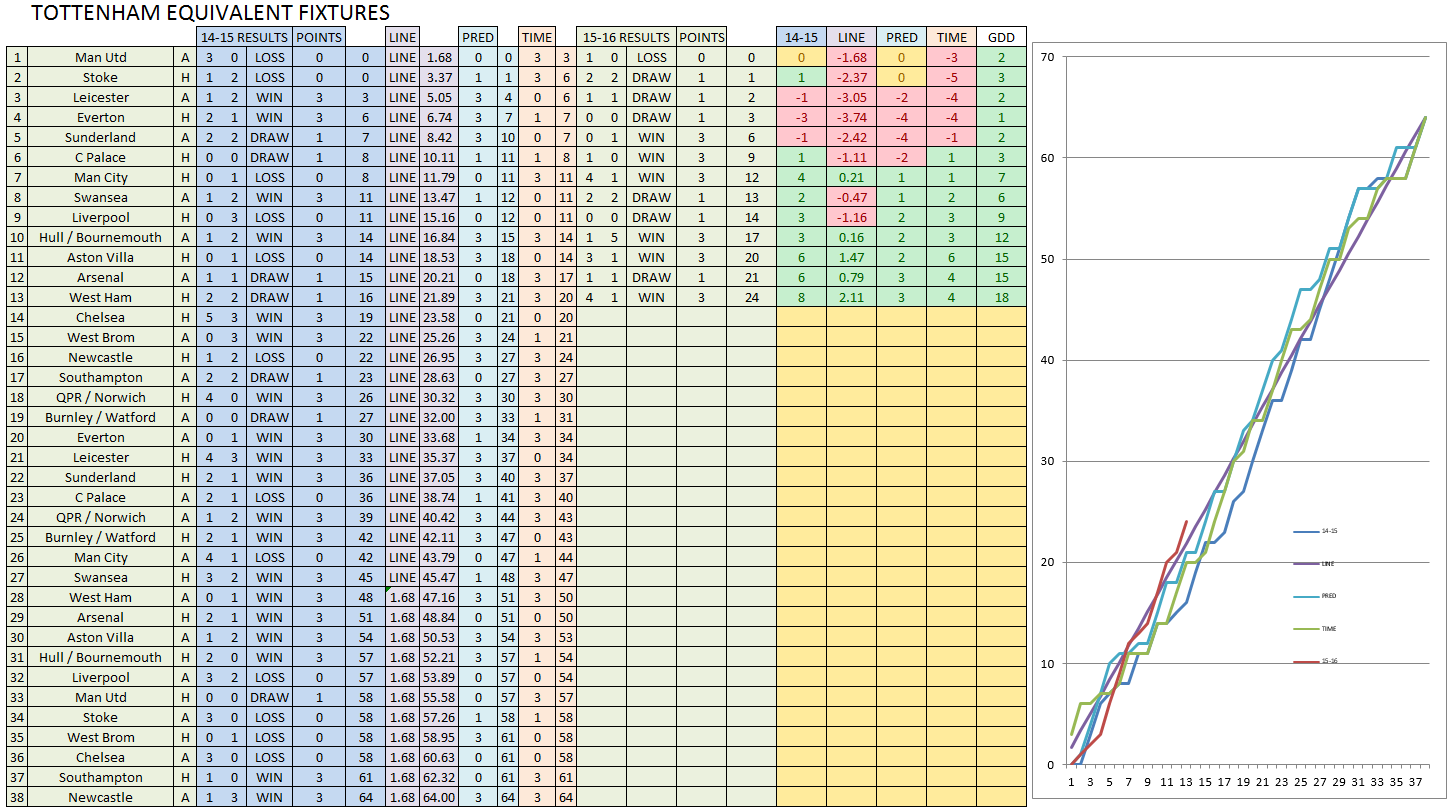This screenshot has height=812, width=1455.
Task: Select the Man Utd cell in row 1
Action: click(x=101, y=57)
